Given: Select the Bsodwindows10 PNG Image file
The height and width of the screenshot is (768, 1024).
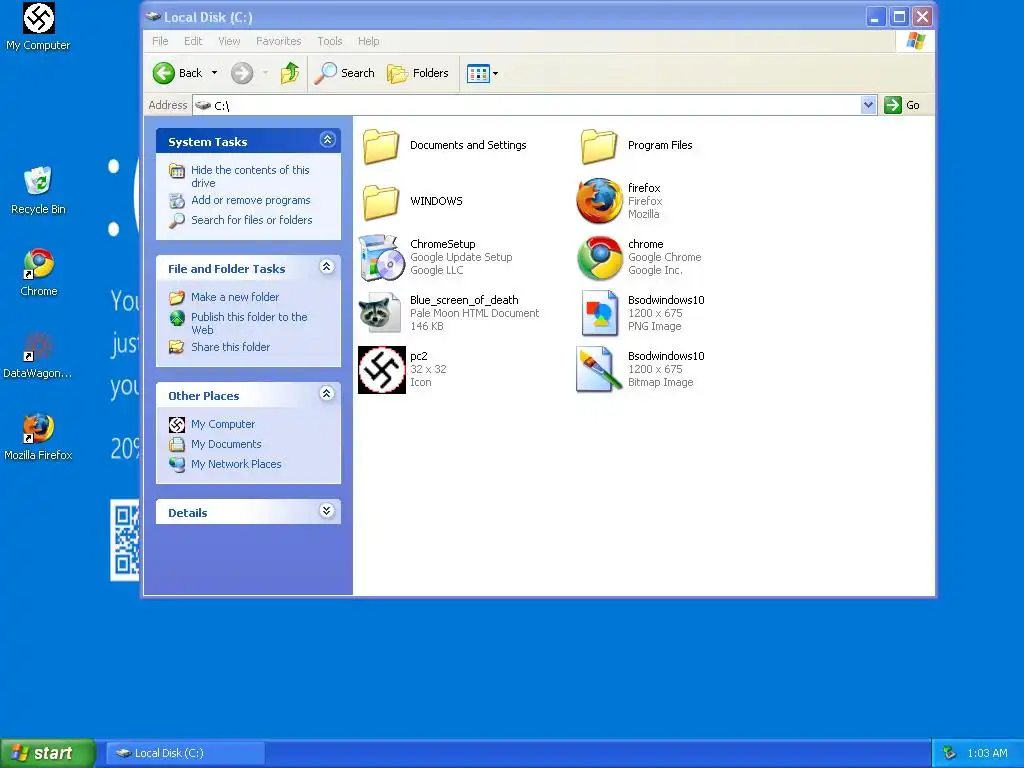Looking at the screenshot, I should (641, 313).
